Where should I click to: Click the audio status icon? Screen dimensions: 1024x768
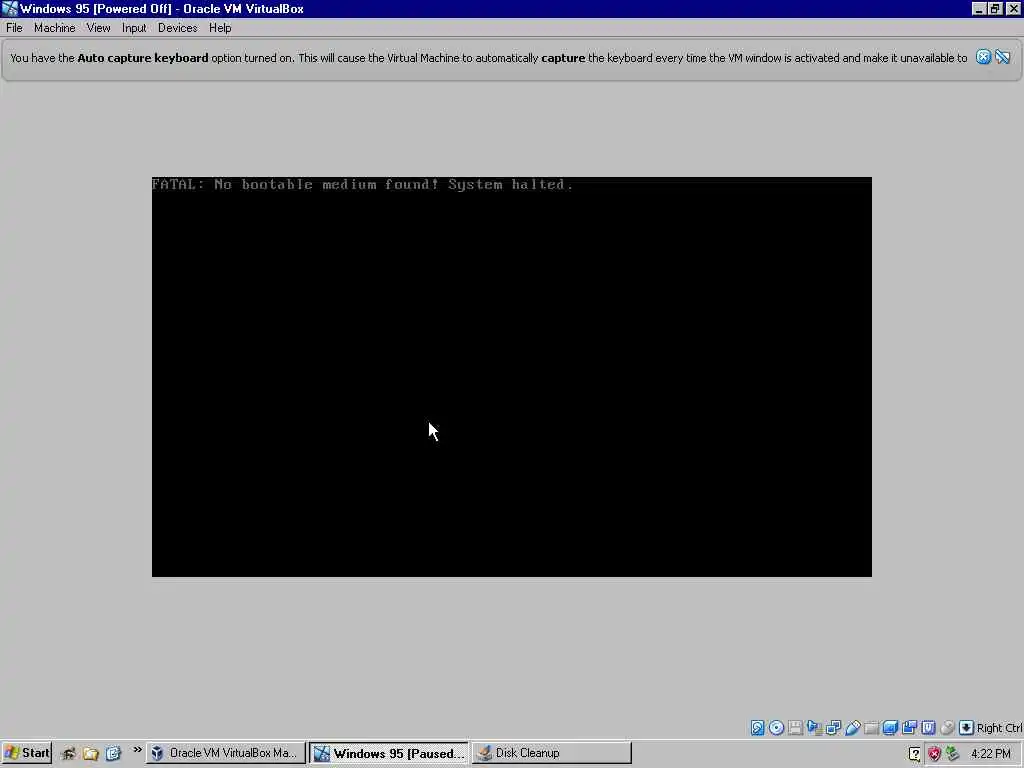tap(814, 728)
